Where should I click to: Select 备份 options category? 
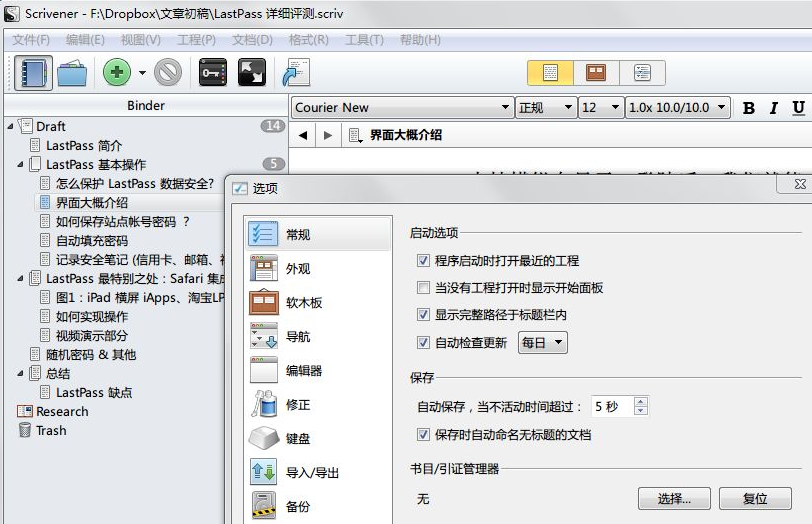click(x=318, y=506)
